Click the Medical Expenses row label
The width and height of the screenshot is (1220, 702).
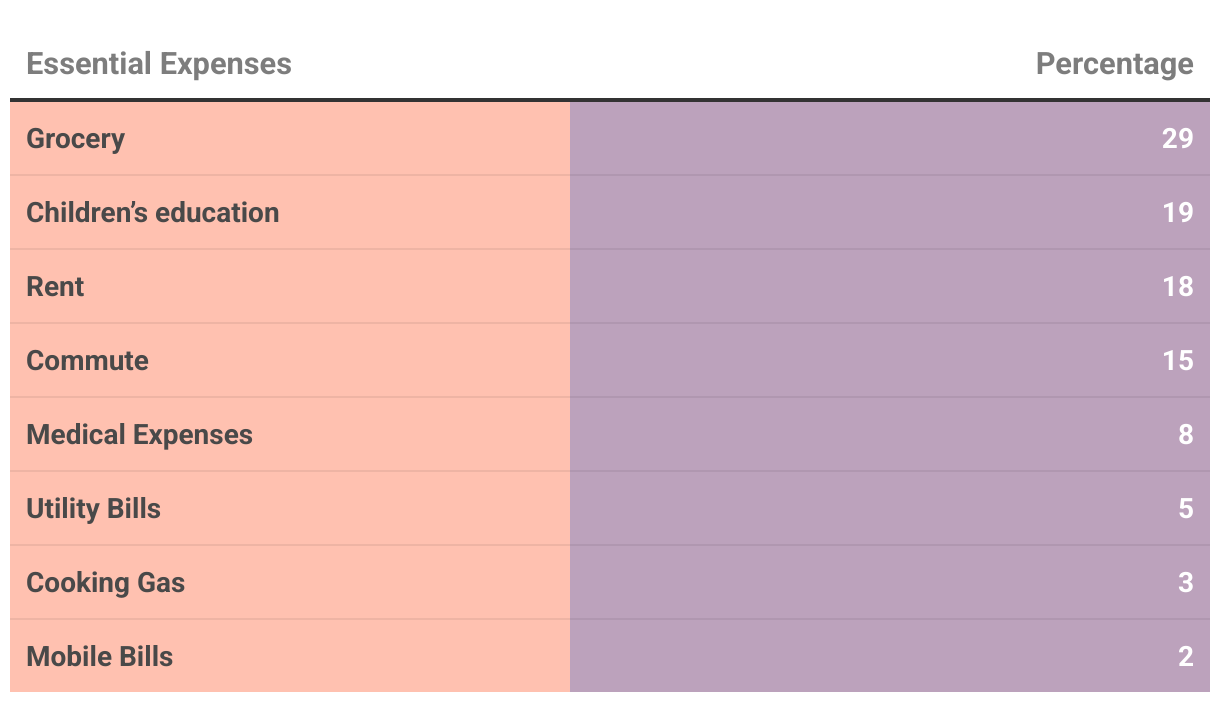coord(139,435)
